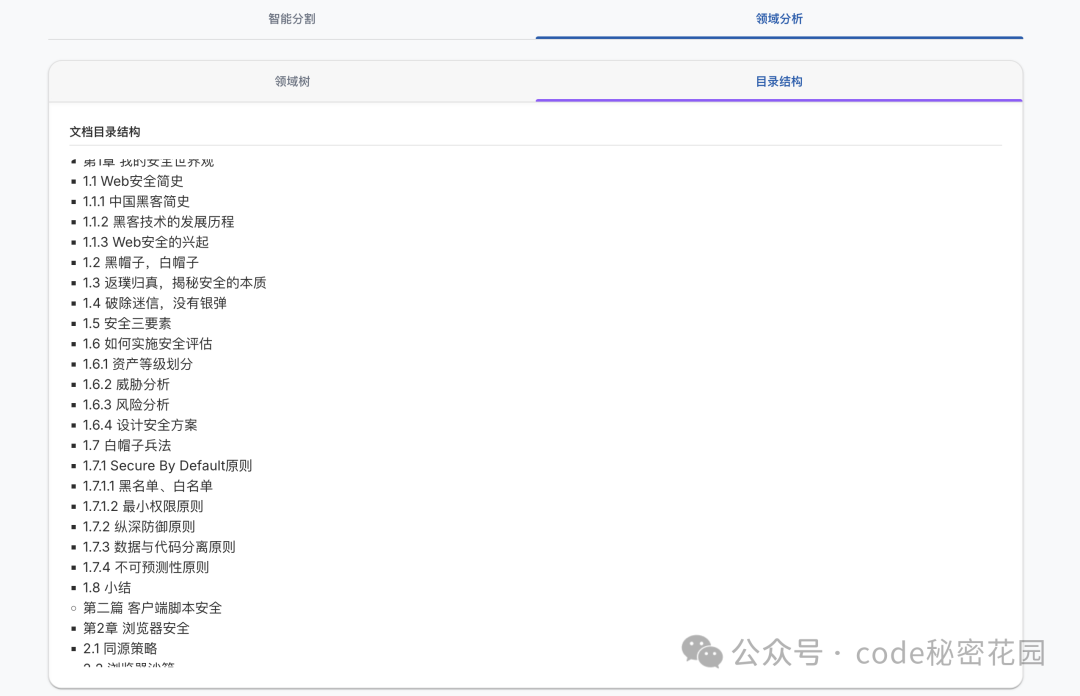The height and width of the screenshot is (696, 1080).
Task: Select 1.7.1 Secure By Default原则
Action: (167, 466)
